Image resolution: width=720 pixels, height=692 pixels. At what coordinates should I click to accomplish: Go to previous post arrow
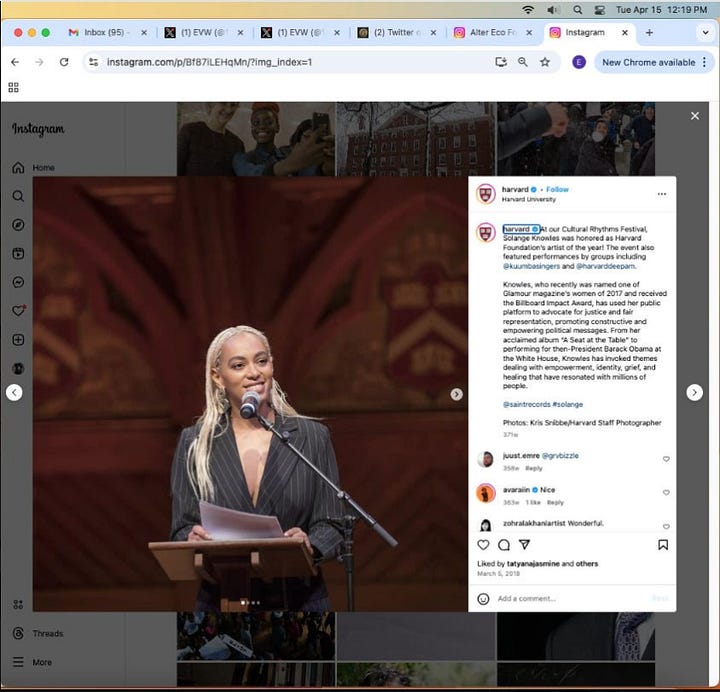[14, 393]
